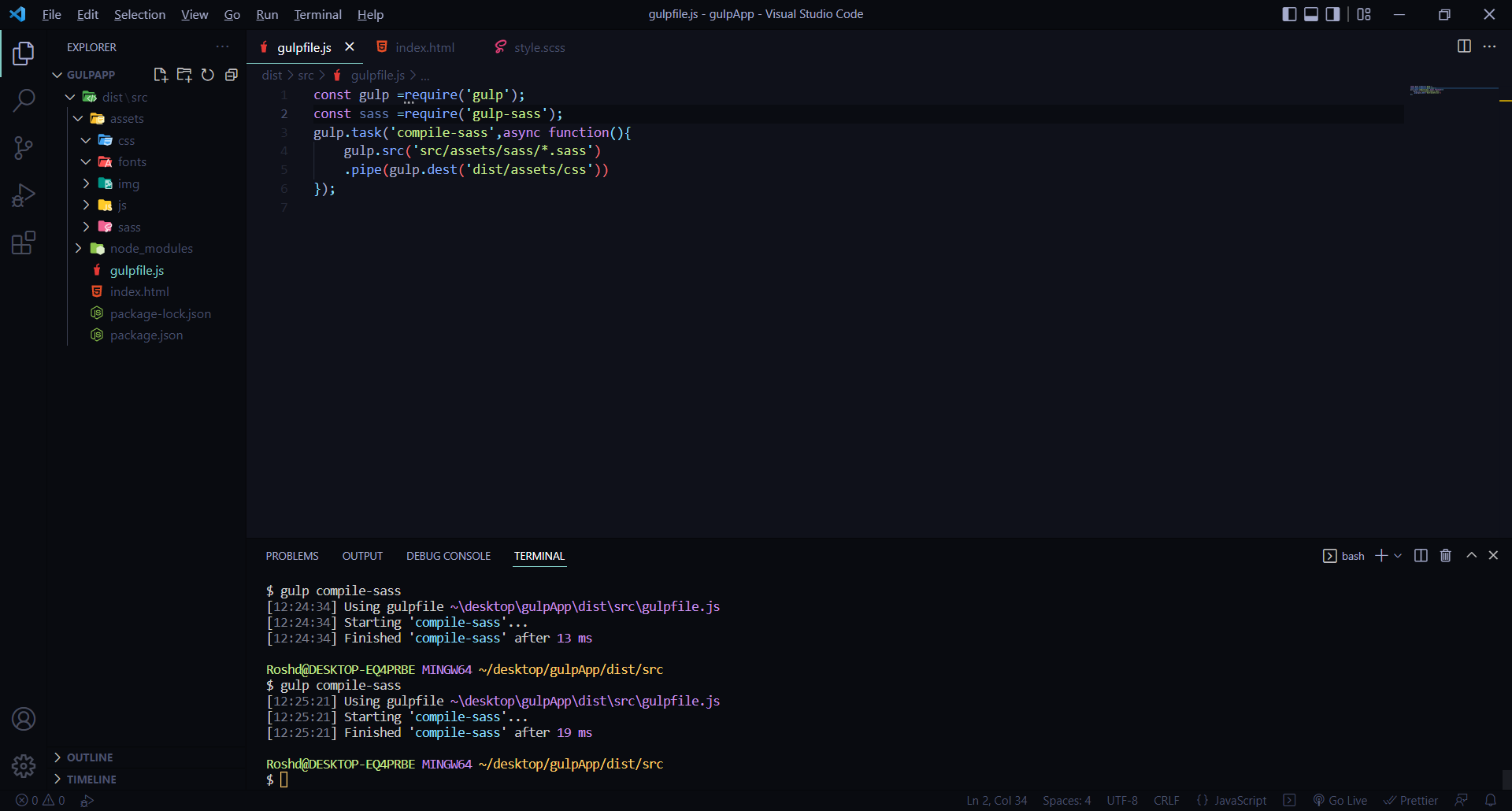Screen dimensions: 1512x811
Task: Open the Extensions view
Action: 24,243
